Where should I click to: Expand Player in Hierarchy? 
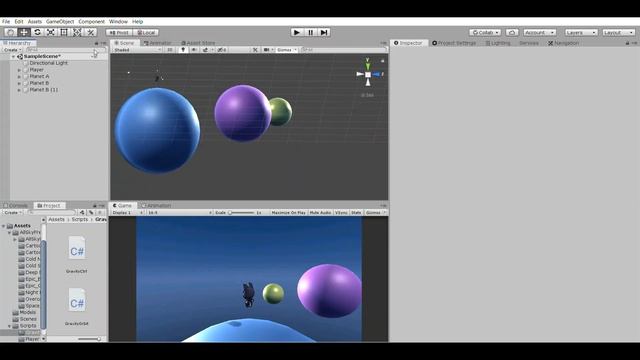tap(19, 70)
